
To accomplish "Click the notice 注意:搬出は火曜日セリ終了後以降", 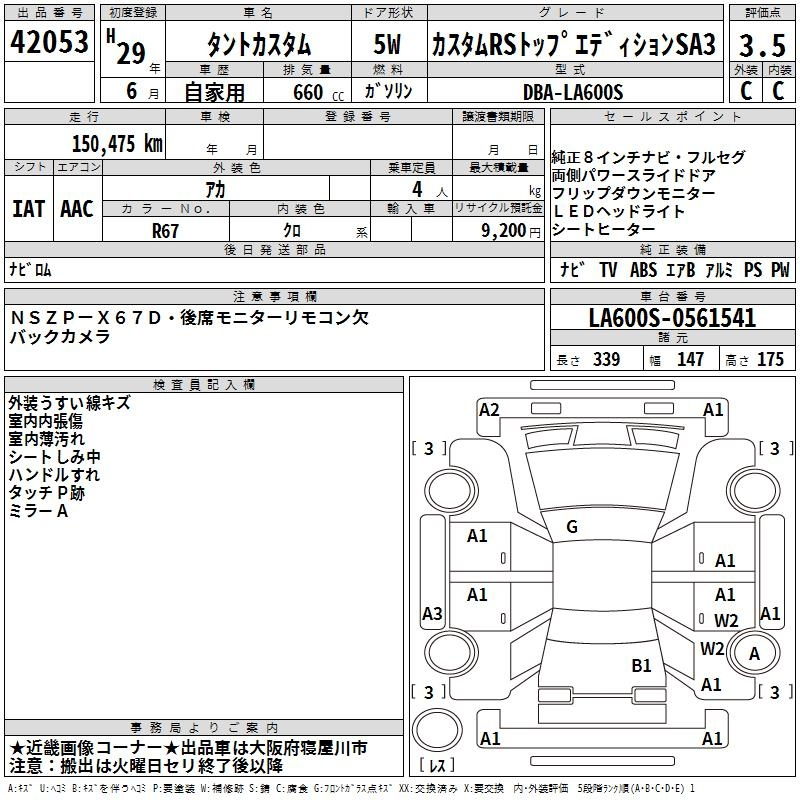I will click(146, 766).
